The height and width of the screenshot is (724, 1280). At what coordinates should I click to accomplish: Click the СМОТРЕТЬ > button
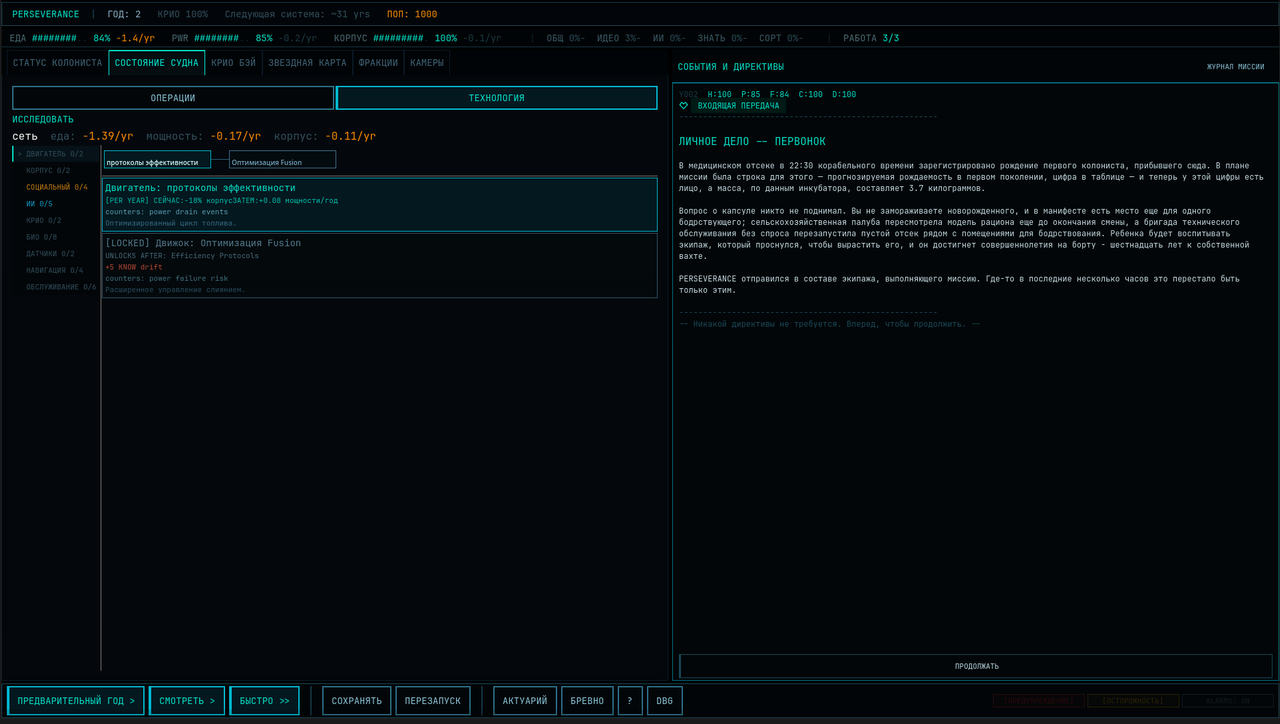[187, 701]
